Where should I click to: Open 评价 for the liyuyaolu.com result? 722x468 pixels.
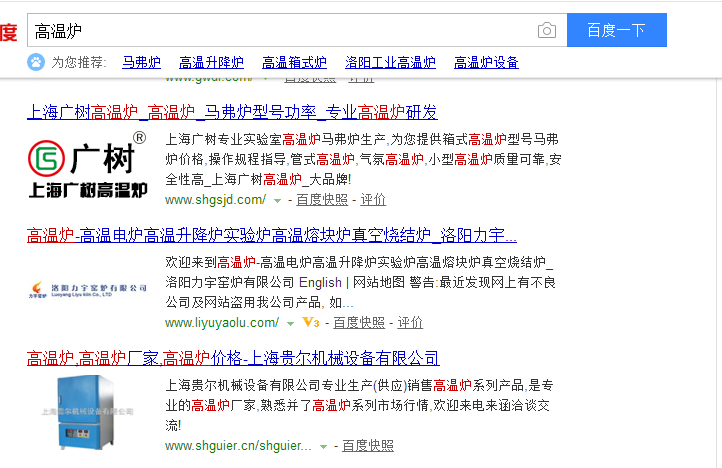(410, 323)
